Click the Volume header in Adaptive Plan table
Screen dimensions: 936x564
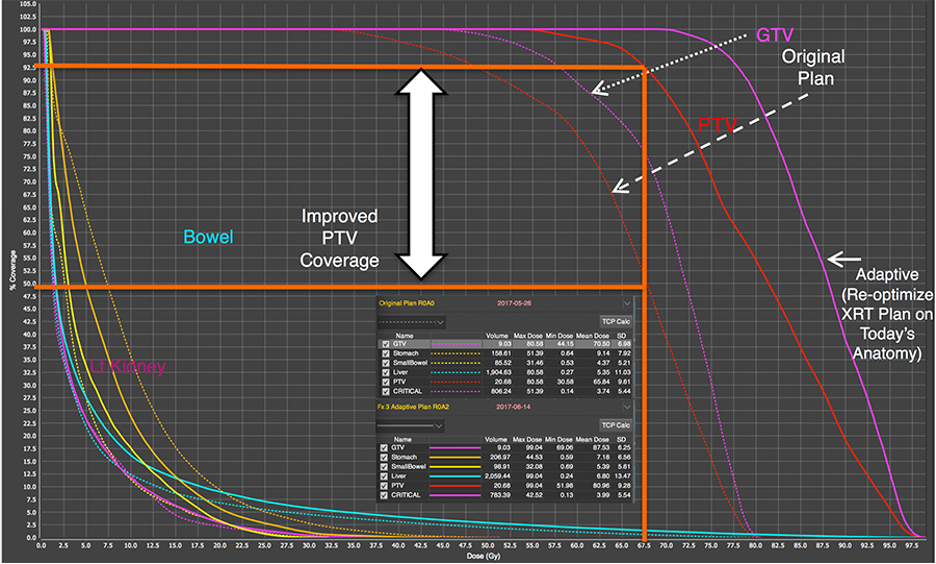(x=497, y=439)
